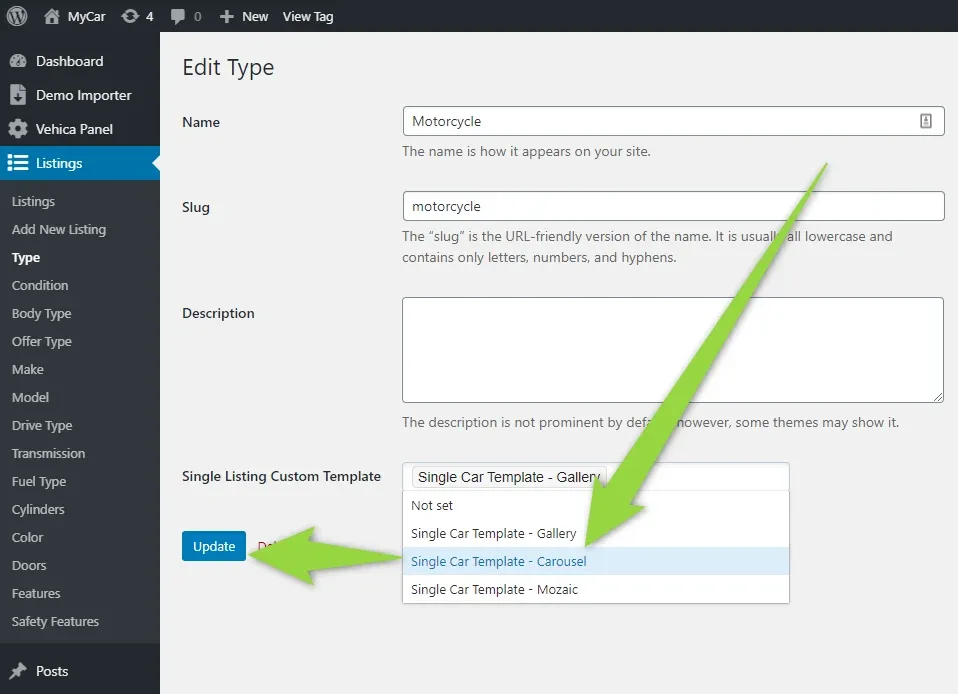The width and height of the screenshot is (958, 694).
Task: Open the Cylinders submenu link
Action: (38, 510)
